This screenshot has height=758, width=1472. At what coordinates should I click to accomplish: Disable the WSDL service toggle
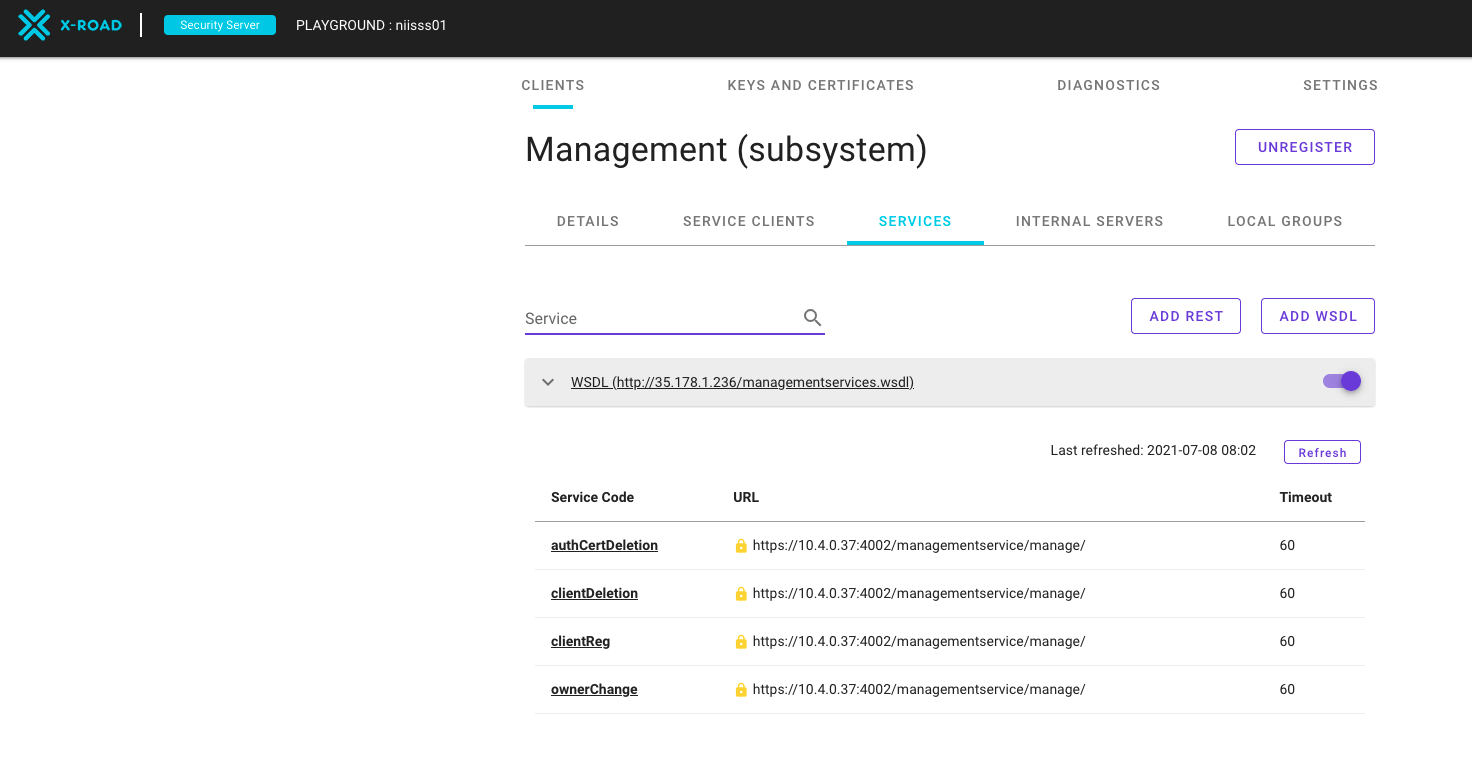click(1340, 381)
